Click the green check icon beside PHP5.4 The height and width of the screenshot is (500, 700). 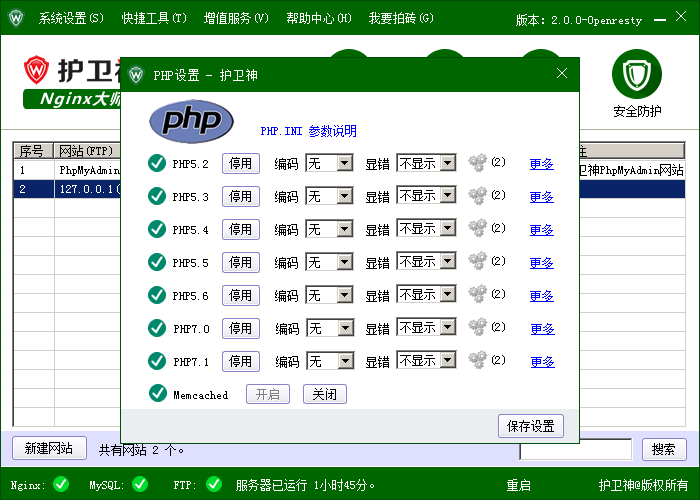(x=157, y=229)
